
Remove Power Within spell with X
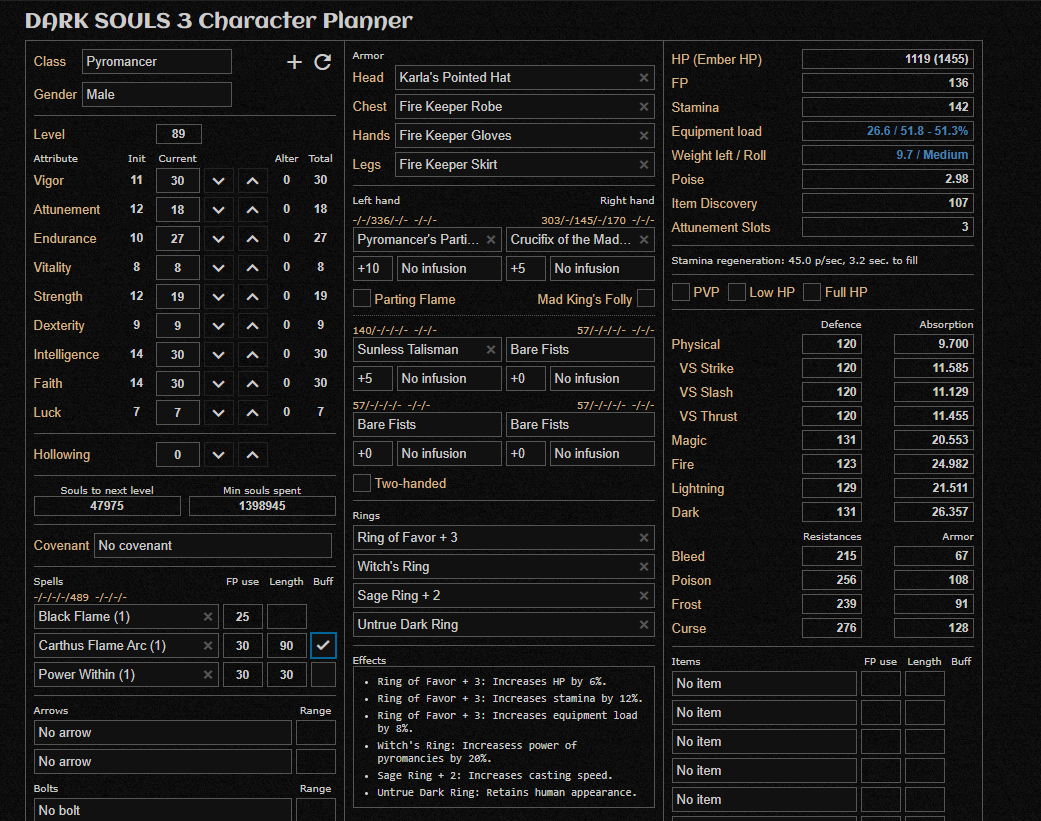coord(208,675)
